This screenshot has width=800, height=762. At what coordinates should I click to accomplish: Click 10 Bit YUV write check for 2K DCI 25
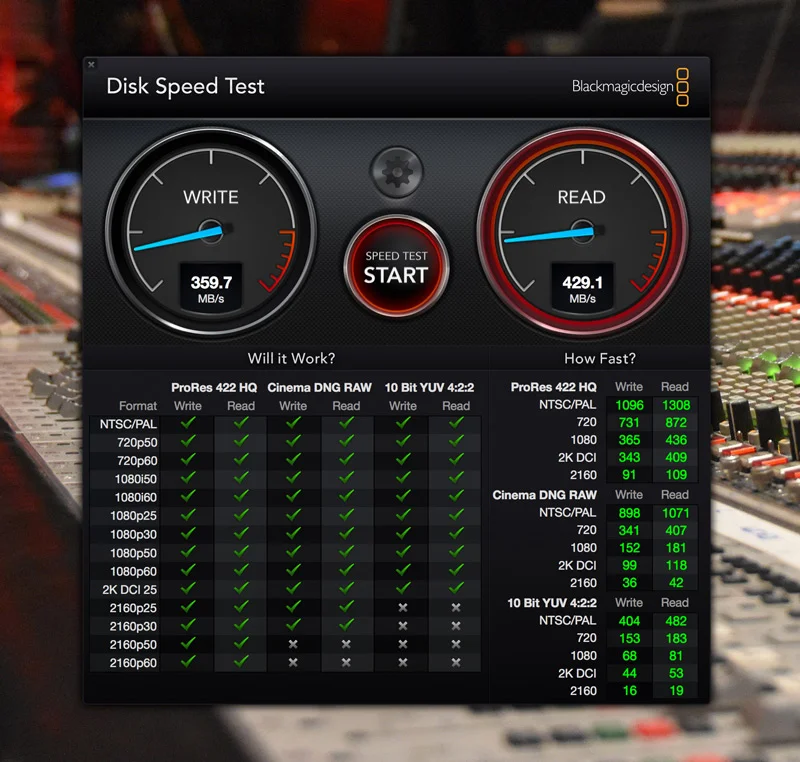[403, 589]
